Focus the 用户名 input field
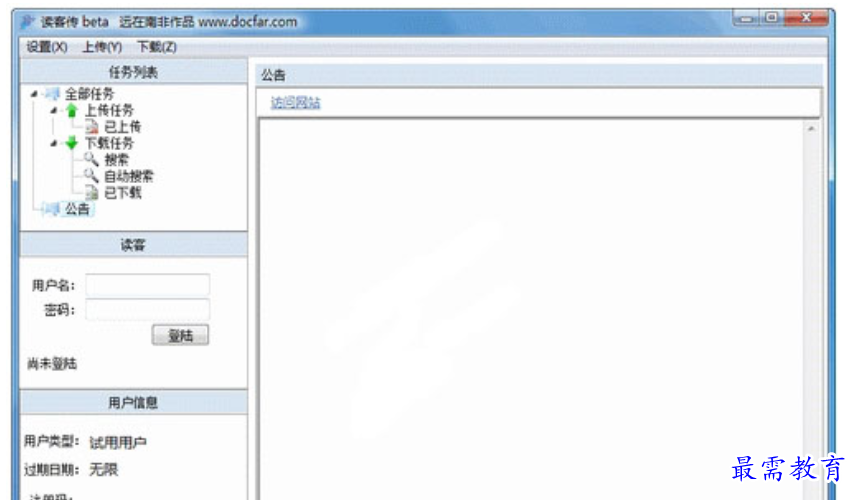 [147, 285]
